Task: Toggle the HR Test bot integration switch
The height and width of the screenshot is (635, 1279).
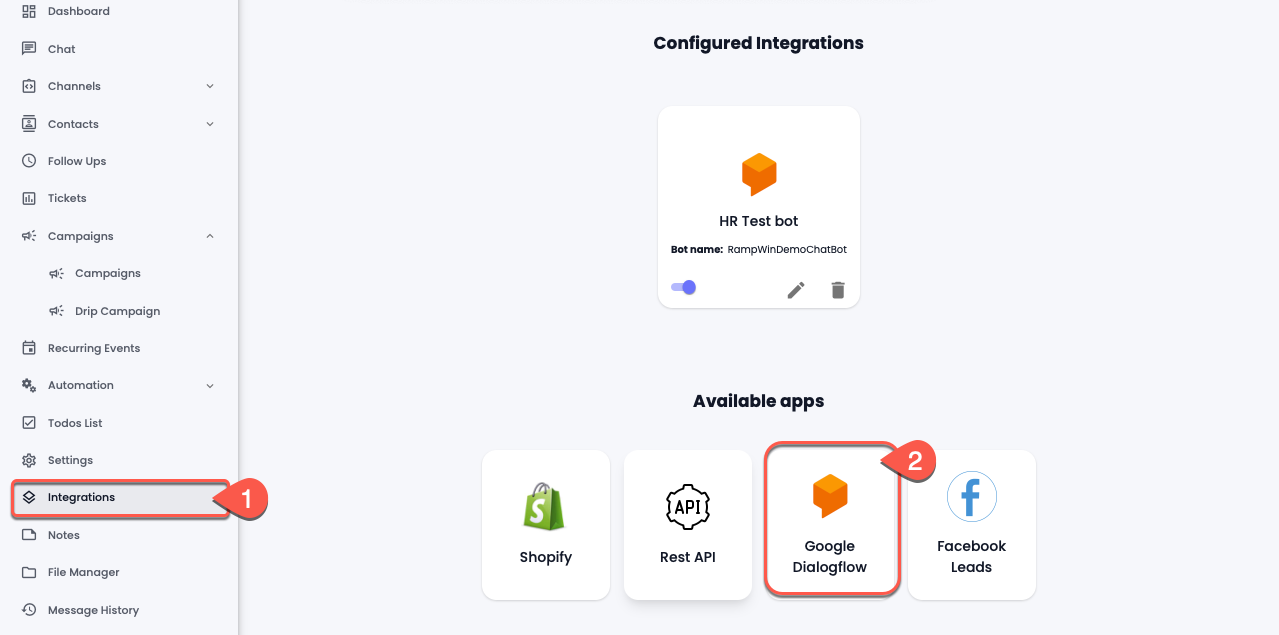Action: point(684,287)
